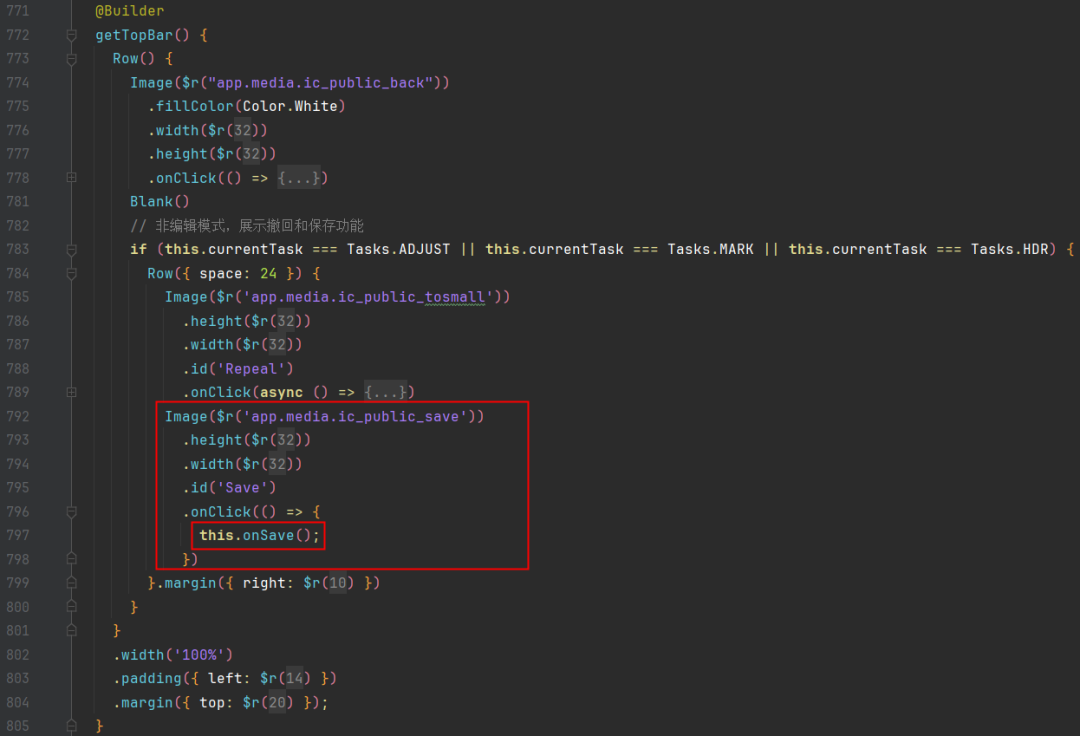Click line number 792 in the gutter
This screenshot has height=736, width=1080.
click(18, 417)
